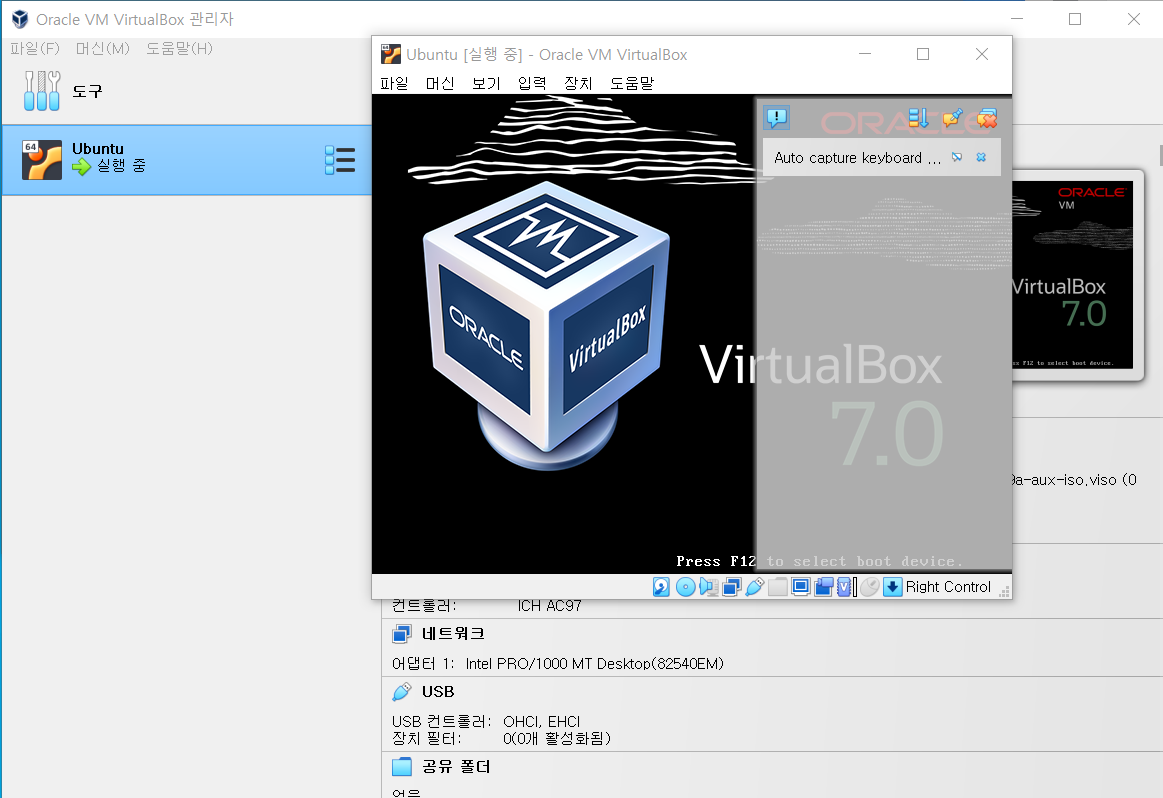1163x798 pixels.
Task: Click the 0(0개 활성화됨) device filter value
Action: [x=557, y=739]
